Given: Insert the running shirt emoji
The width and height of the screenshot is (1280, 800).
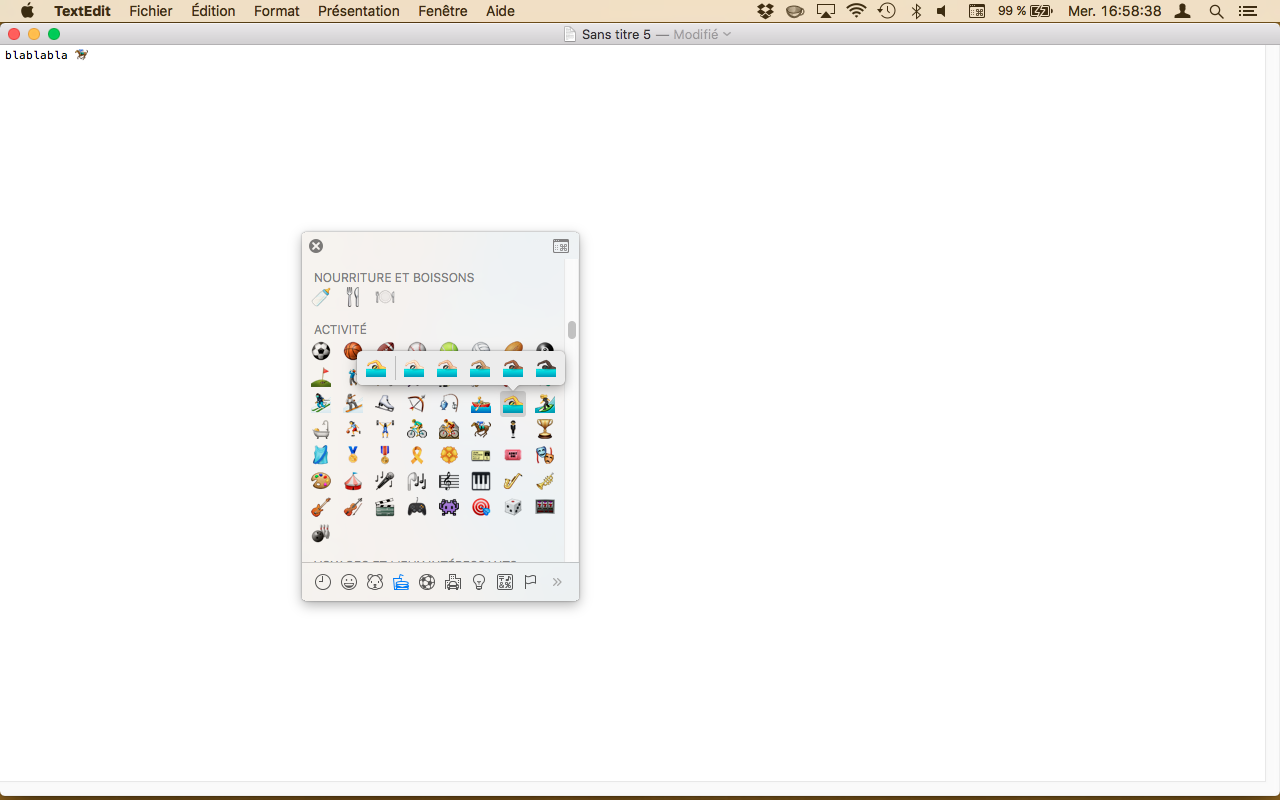Looking at the screenshot, I should (x=321, y=455).
